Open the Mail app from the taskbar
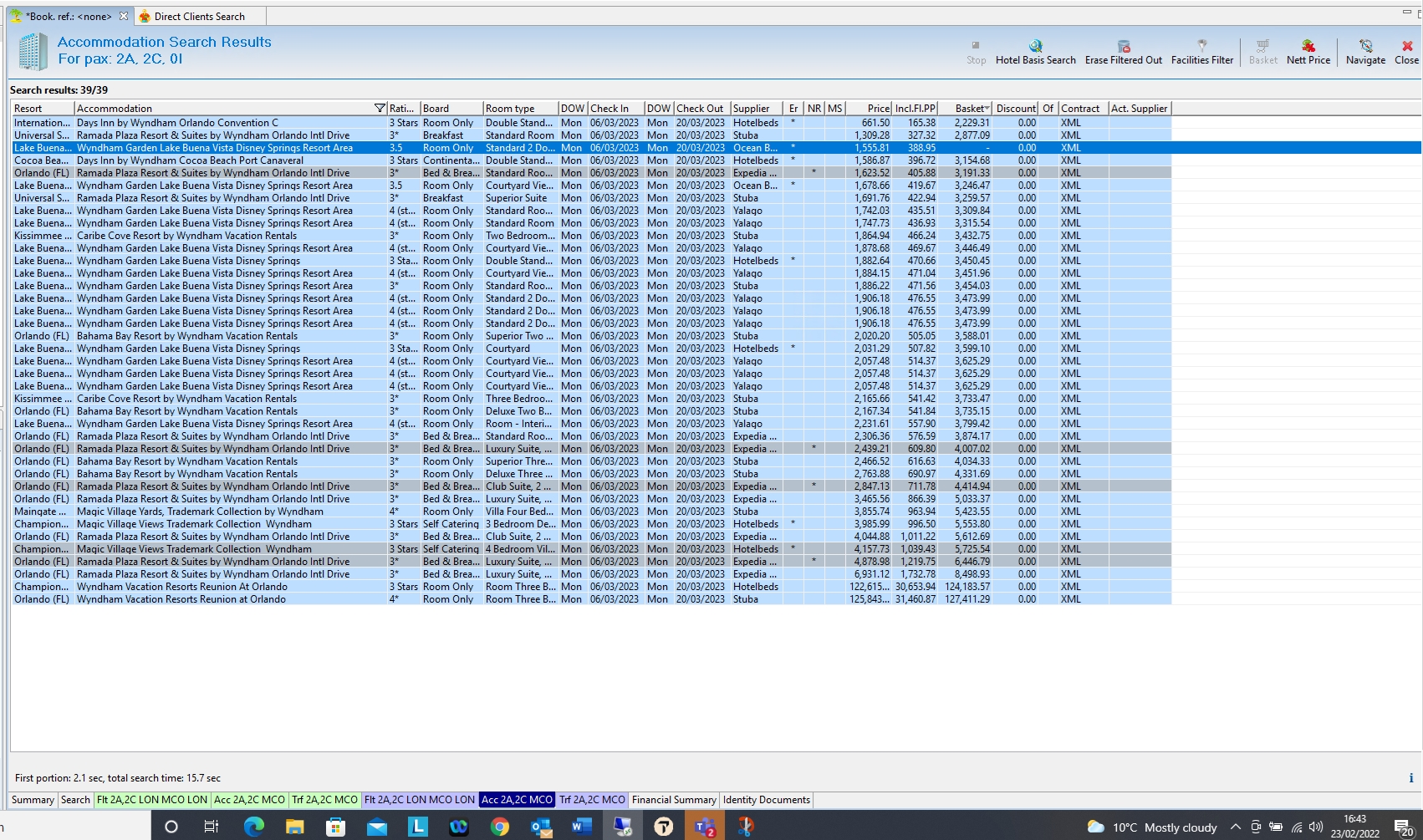This screenshot has width=1423, height=840. [x=376, y=827]
